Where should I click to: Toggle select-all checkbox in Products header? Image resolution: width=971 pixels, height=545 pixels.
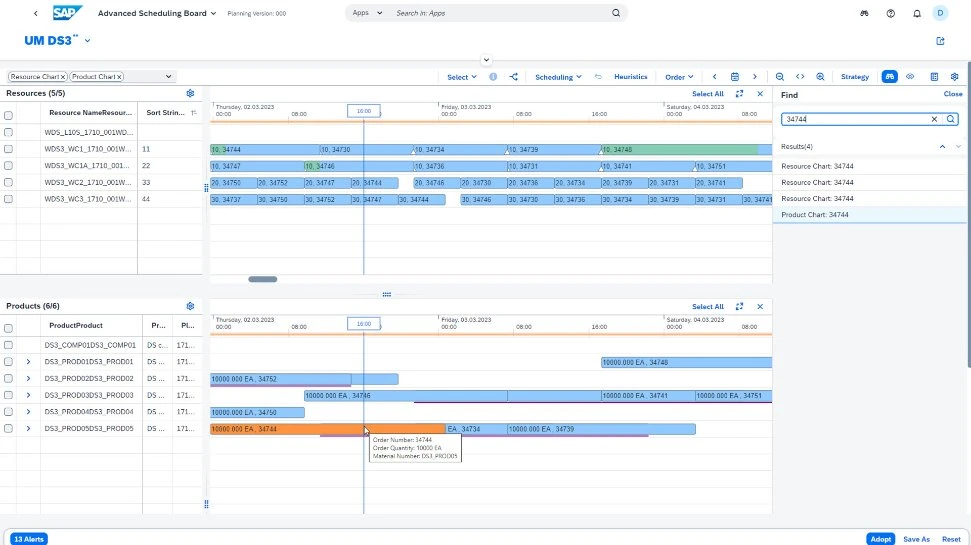tap(9, 326)
